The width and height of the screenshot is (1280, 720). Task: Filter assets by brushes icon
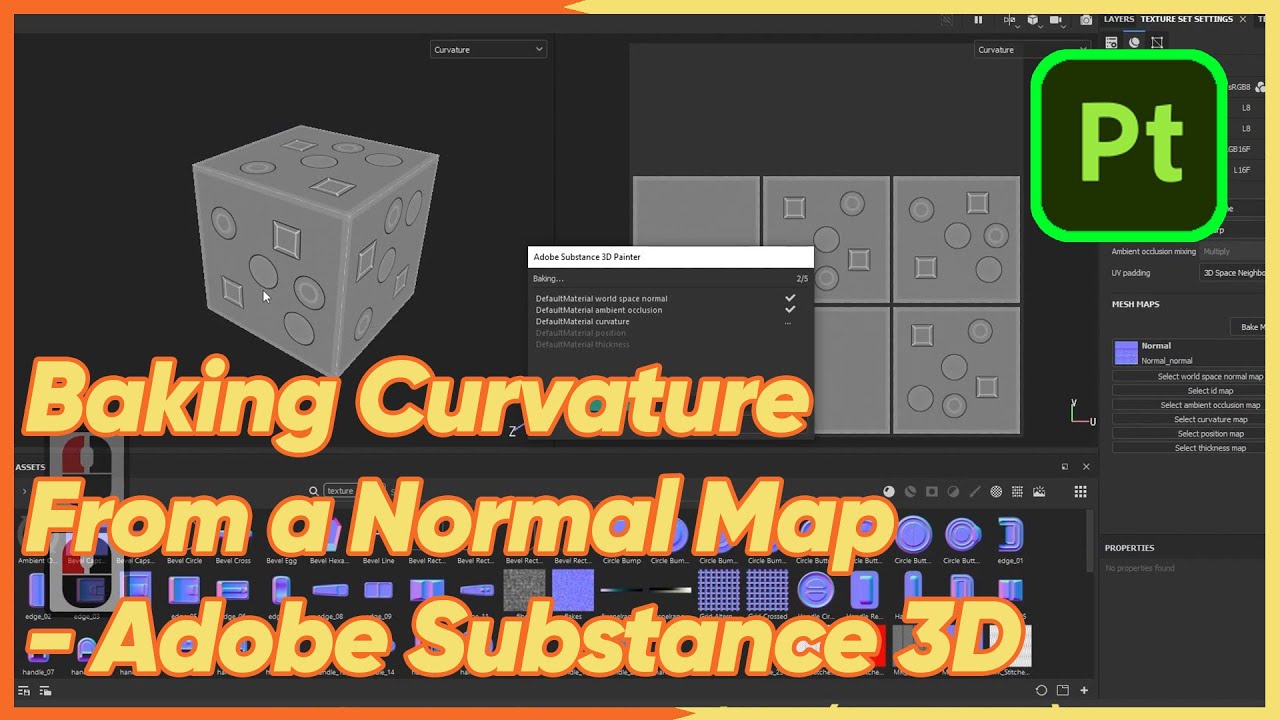click(974, 491)
